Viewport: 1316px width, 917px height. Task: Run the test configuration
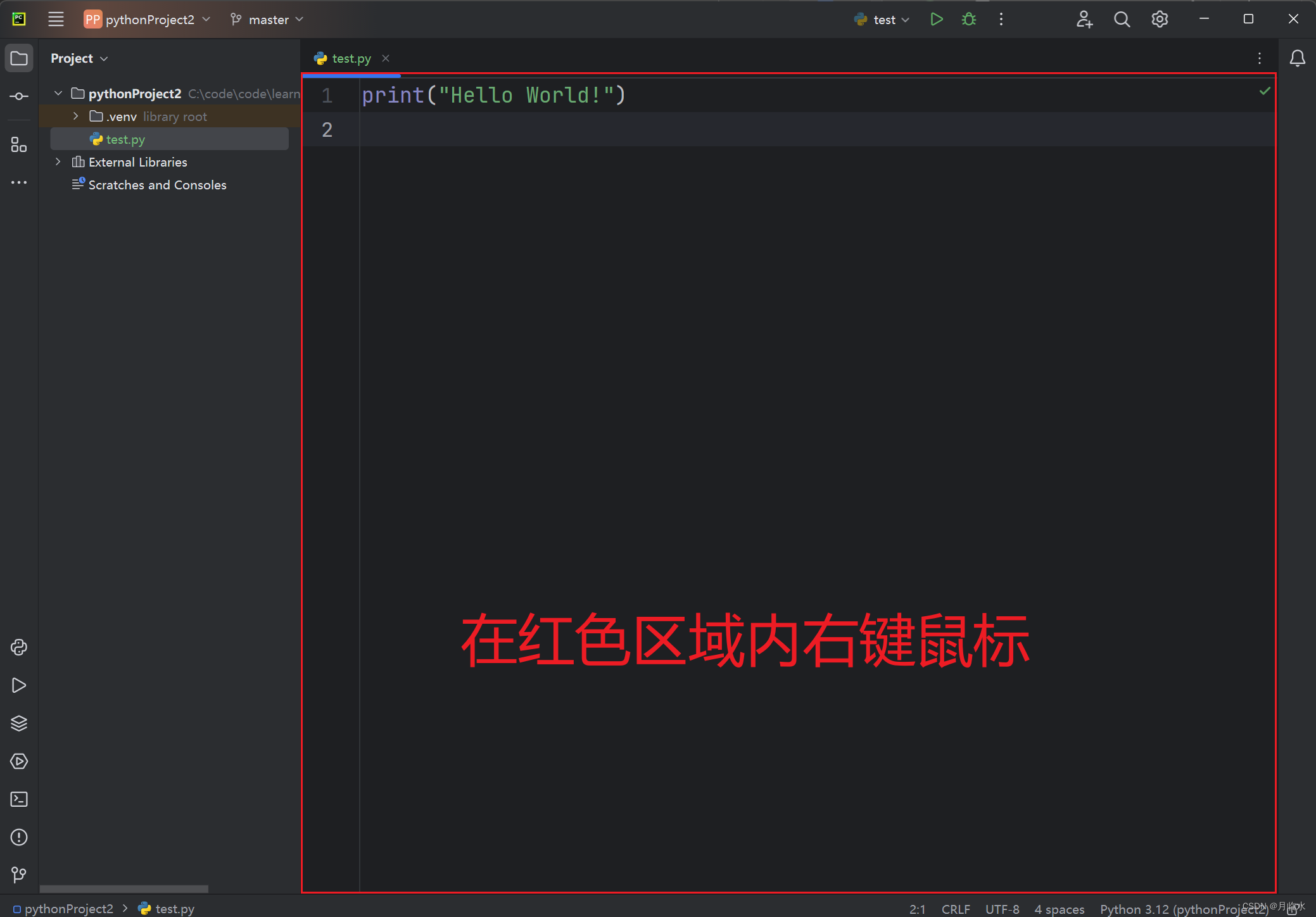tap(936, 20)
